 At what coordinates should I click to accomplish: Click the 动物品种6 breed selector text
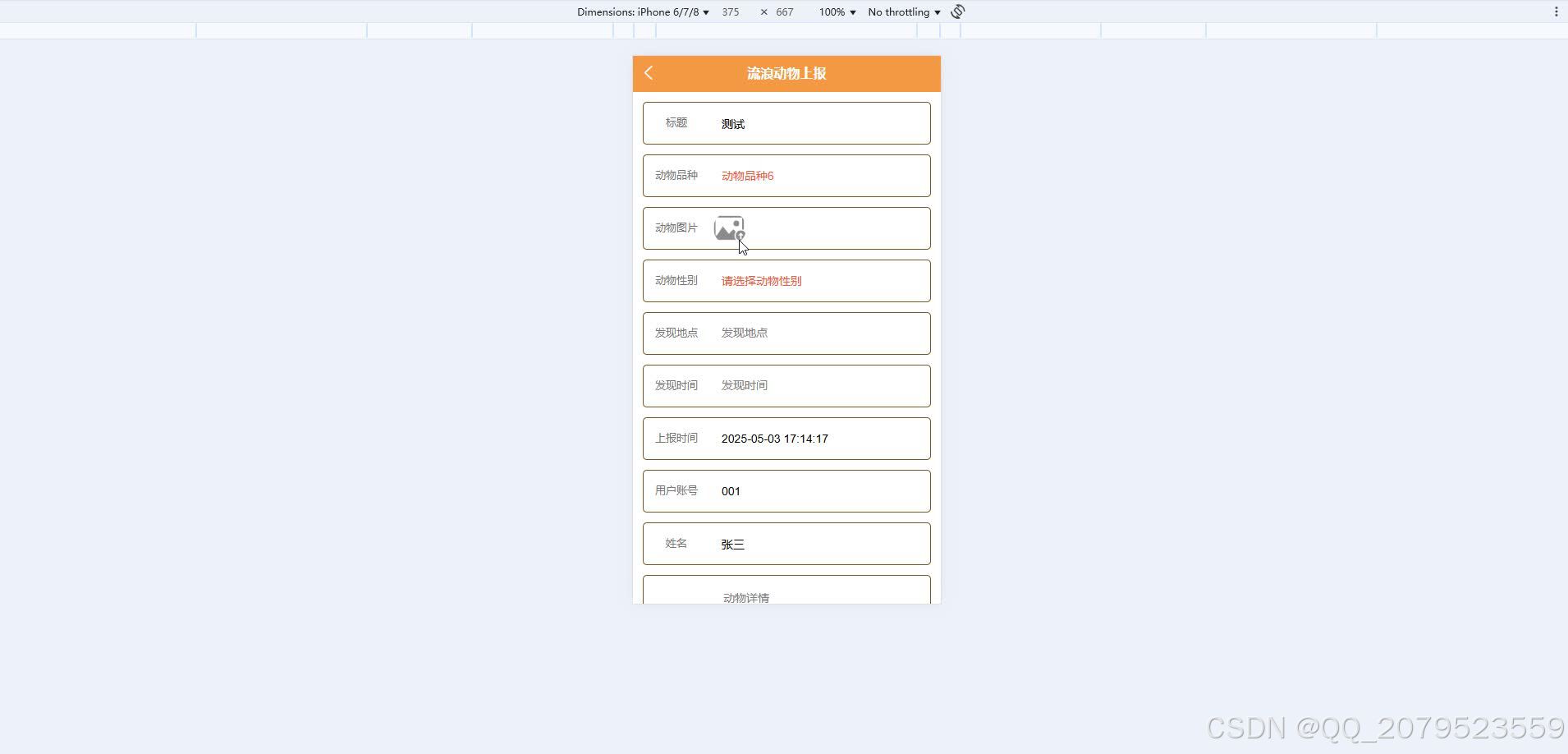(745, 175)
